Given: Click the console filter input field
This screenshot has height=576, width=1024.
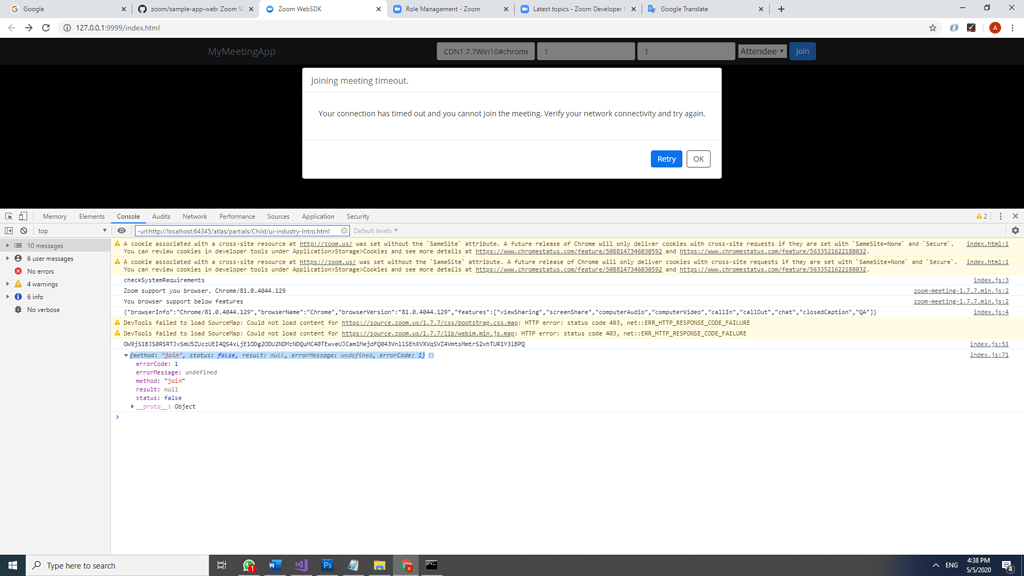Looking at the screenshot, I should pos(240,230).
